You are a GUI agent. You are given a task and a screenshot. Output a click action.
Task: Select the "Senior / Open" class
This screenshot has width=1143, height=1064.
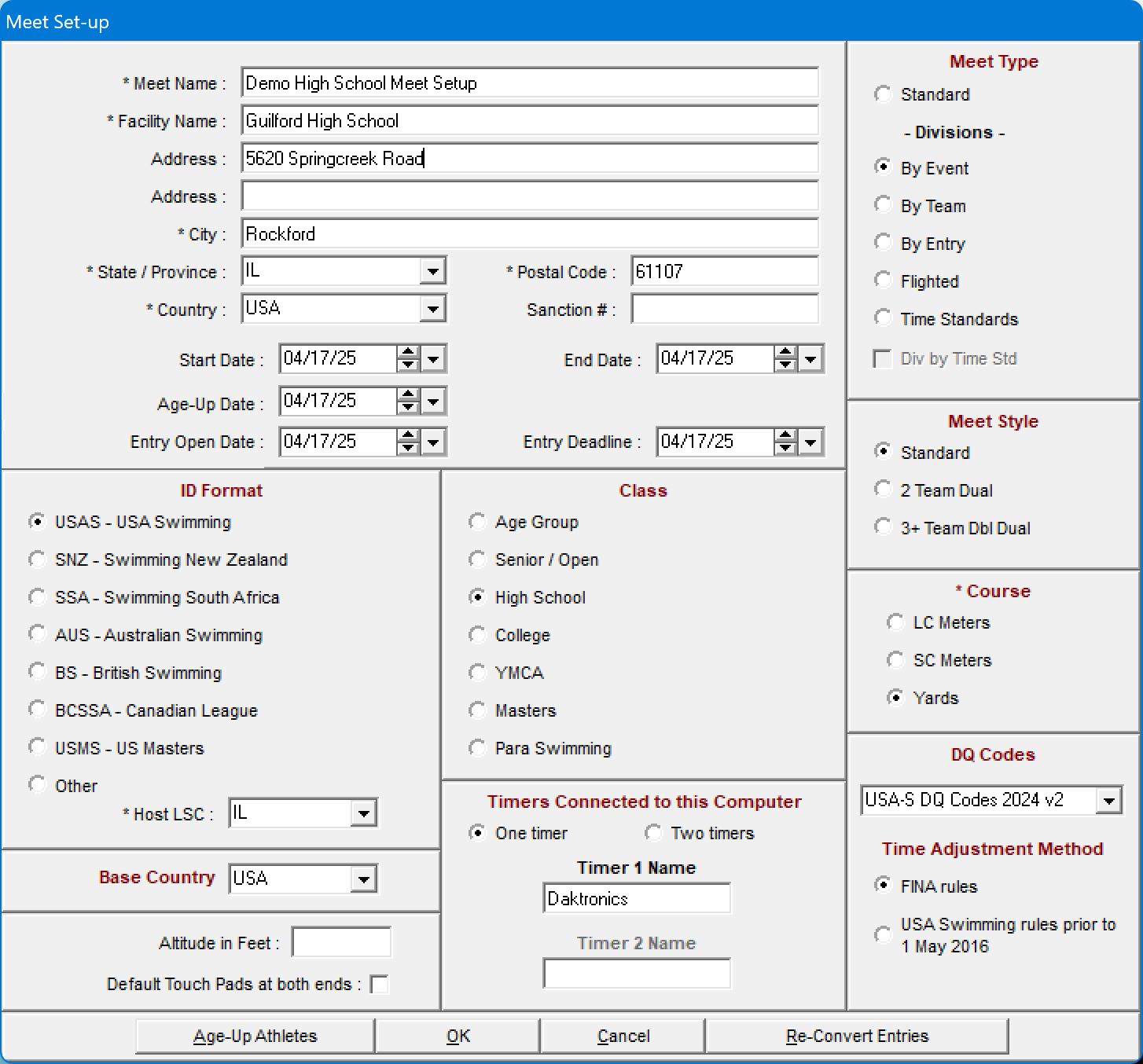coord(477,559)
